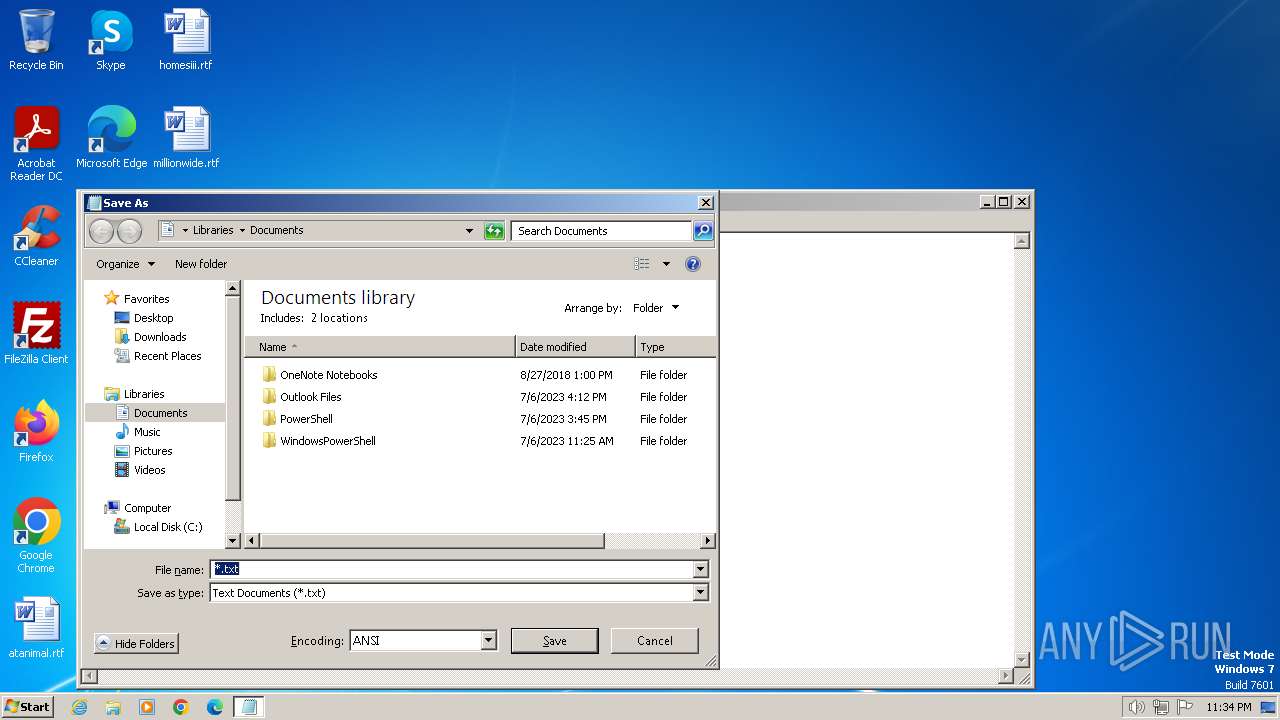
Task: Open the view options dropdown arrow
Action: pyautogui.click(x=666, y=264)
